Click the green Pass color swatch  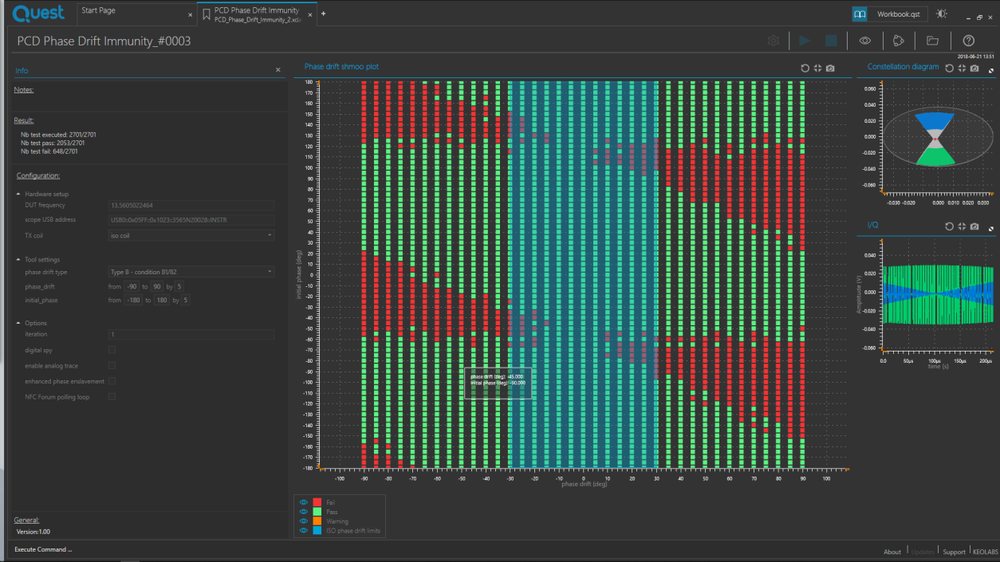pos(317,512)
